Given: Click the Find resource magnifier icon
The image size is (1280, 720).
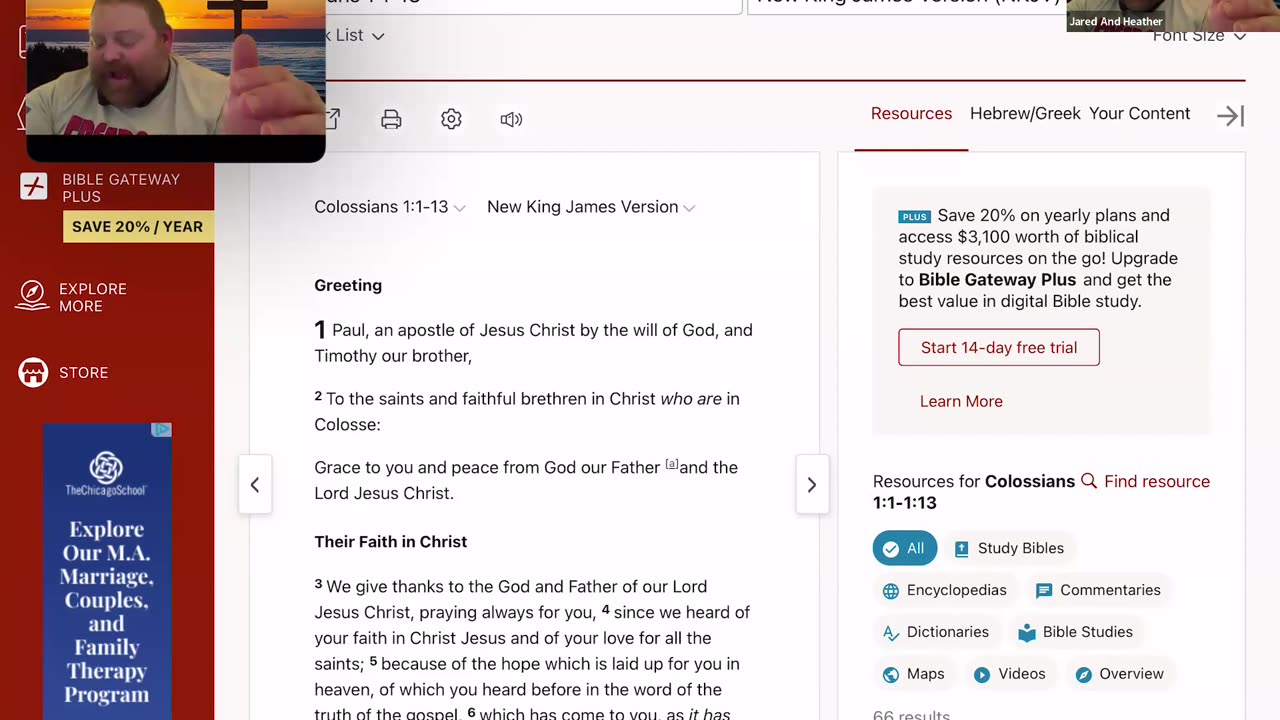Looking at the screenshot, I should [x=1089, y=481].
